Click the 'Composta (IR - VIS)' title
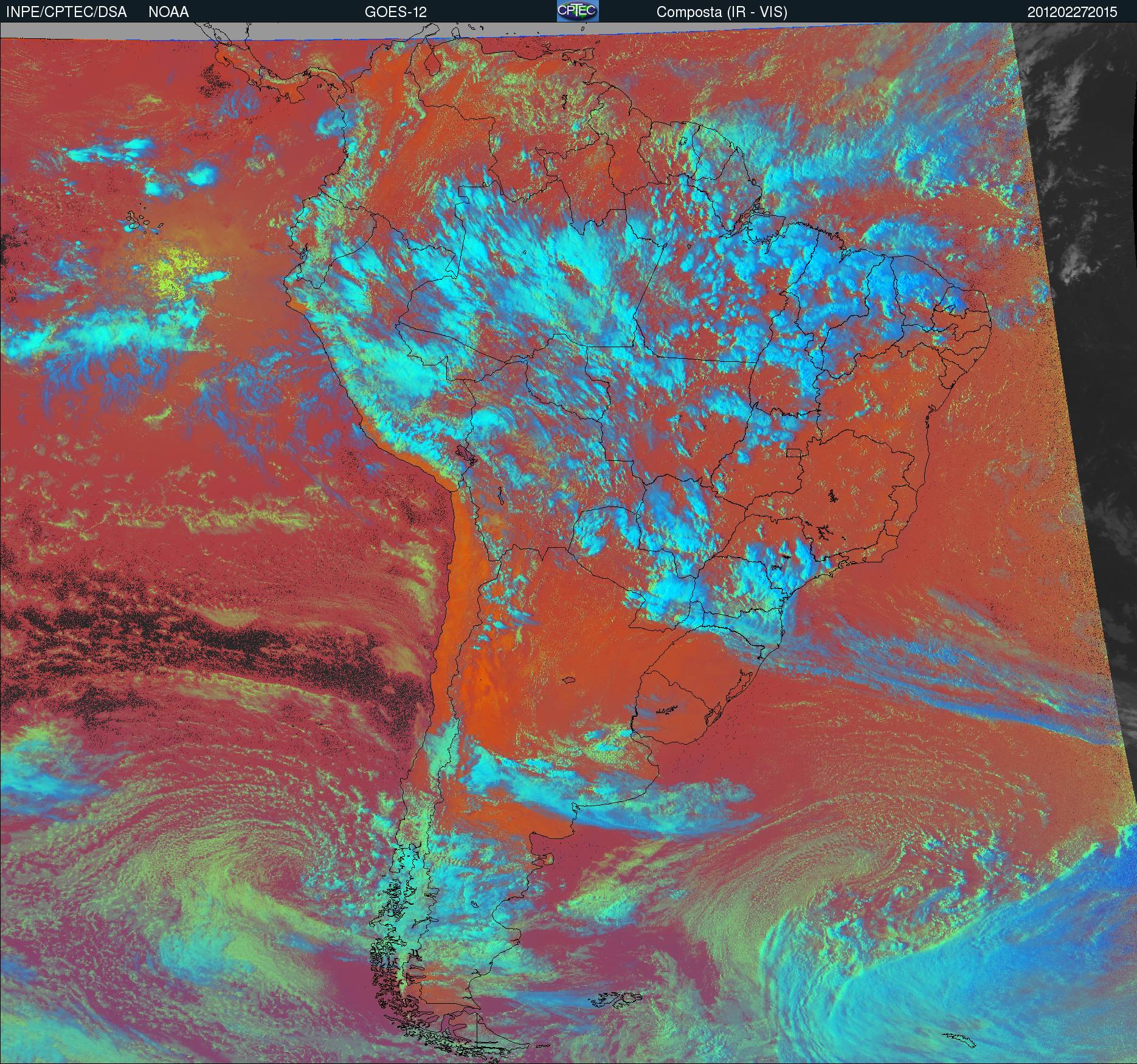The height and width of the screenshot is (1064, 1137). [x=722, y=12]
